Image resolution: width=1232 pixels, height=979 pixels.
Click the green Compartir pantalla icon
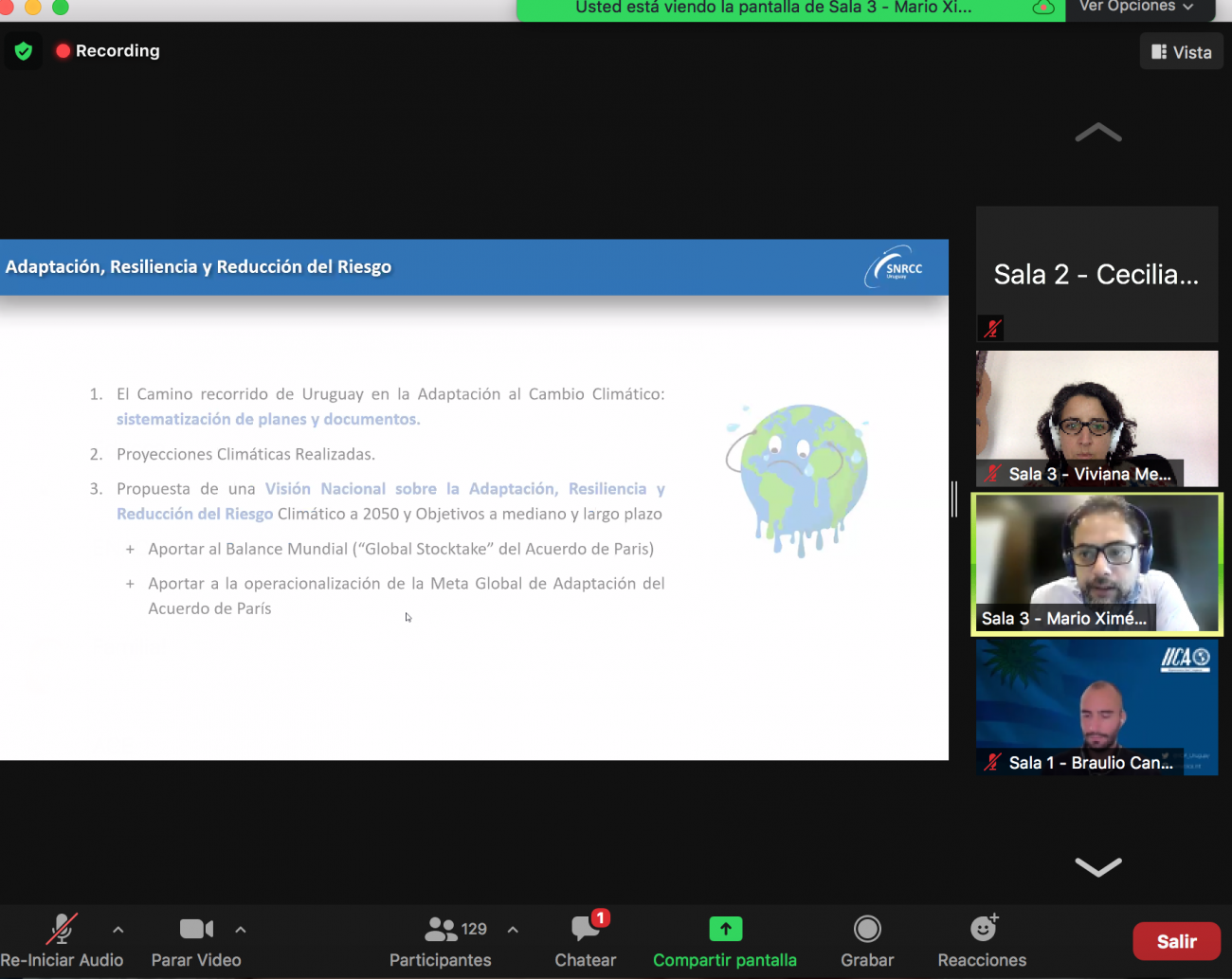pyautogui.click(x=725, y=929)
